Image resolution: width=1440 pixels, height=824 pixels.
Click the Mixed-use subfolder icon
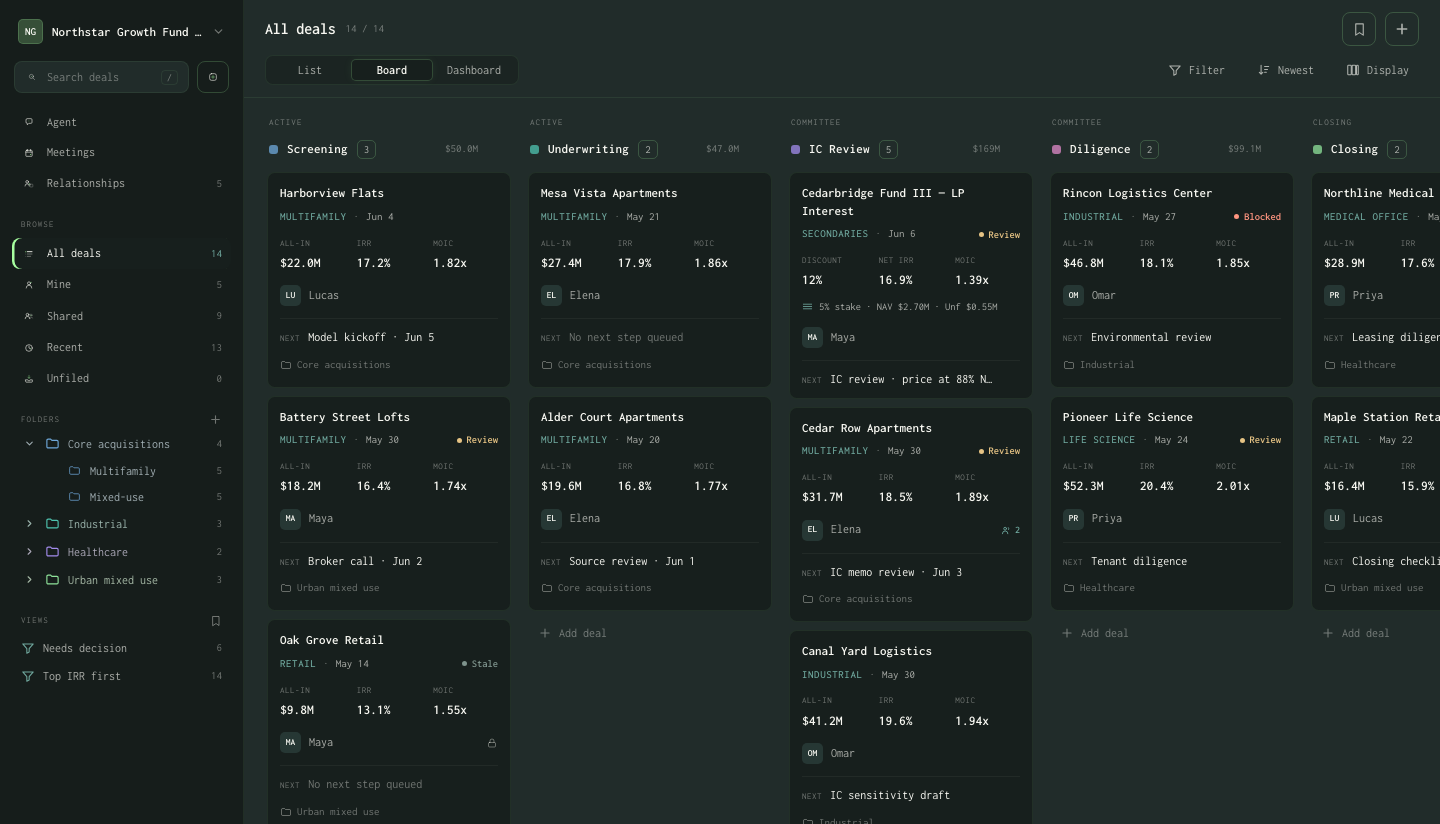74,497
